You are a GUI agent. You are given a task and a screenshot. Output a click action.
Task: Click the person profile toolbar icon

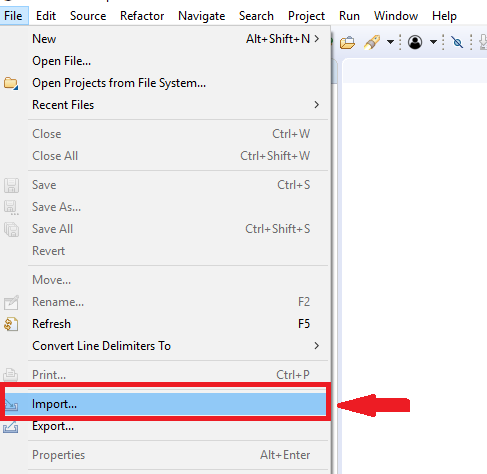point(415,42)
